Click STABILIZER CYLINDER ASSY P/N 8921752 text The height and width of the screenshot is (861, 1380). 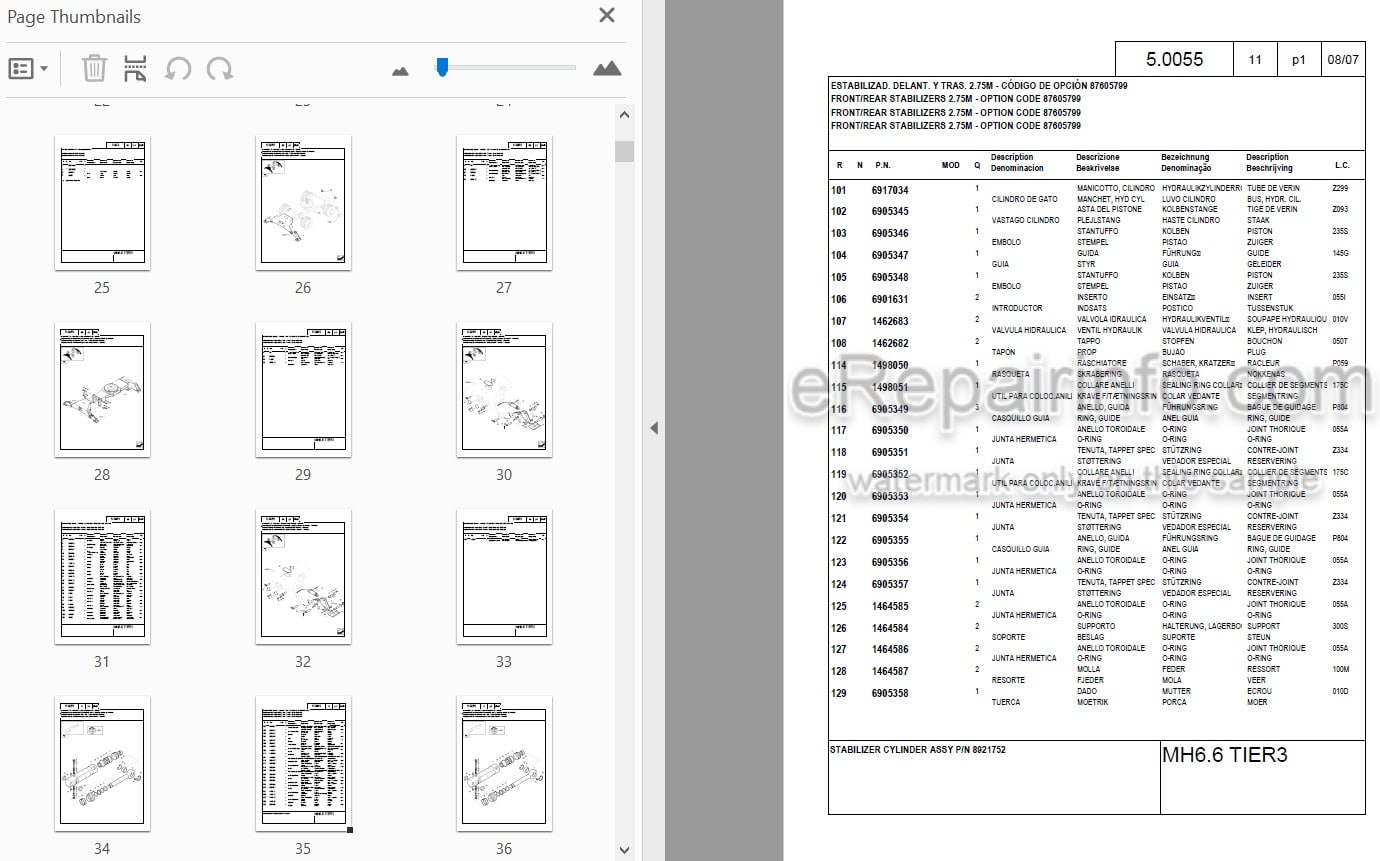917,749
